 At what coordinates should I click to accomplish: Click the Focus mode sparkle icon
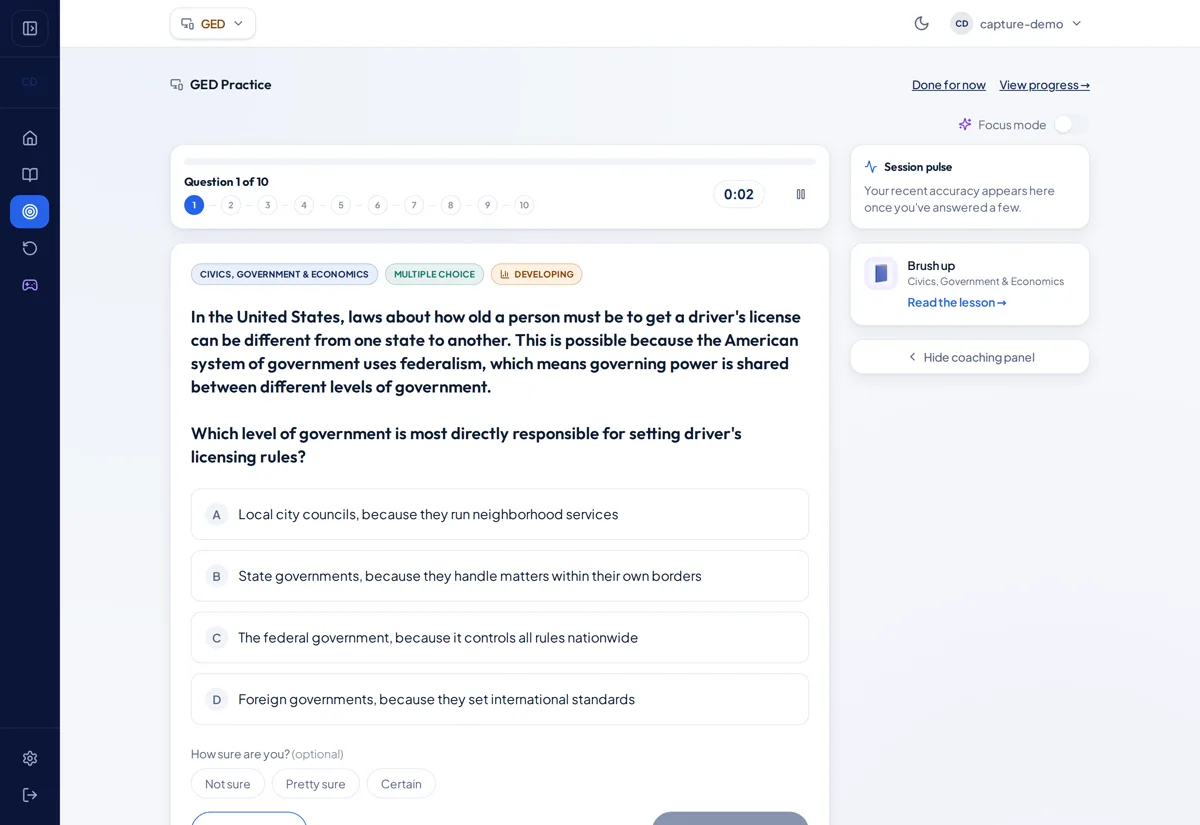(x=965, y=124)
